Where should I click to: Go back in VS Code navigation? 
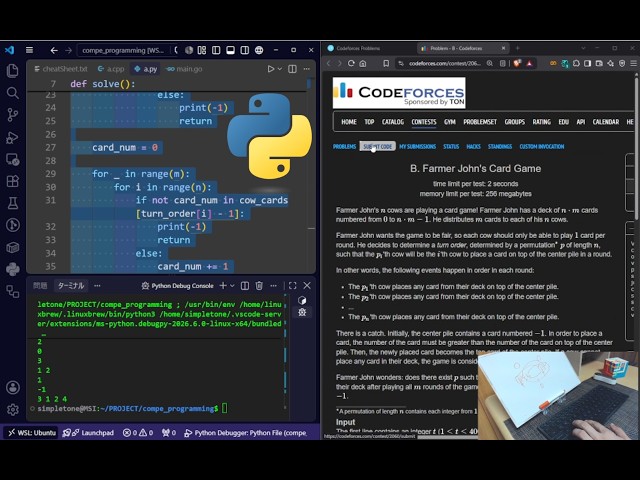54,50
